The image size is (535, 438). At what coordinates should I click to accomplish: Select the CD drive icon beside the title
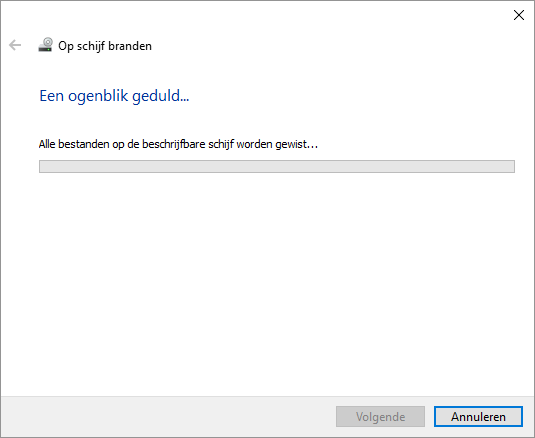click(x=45, y=45)
